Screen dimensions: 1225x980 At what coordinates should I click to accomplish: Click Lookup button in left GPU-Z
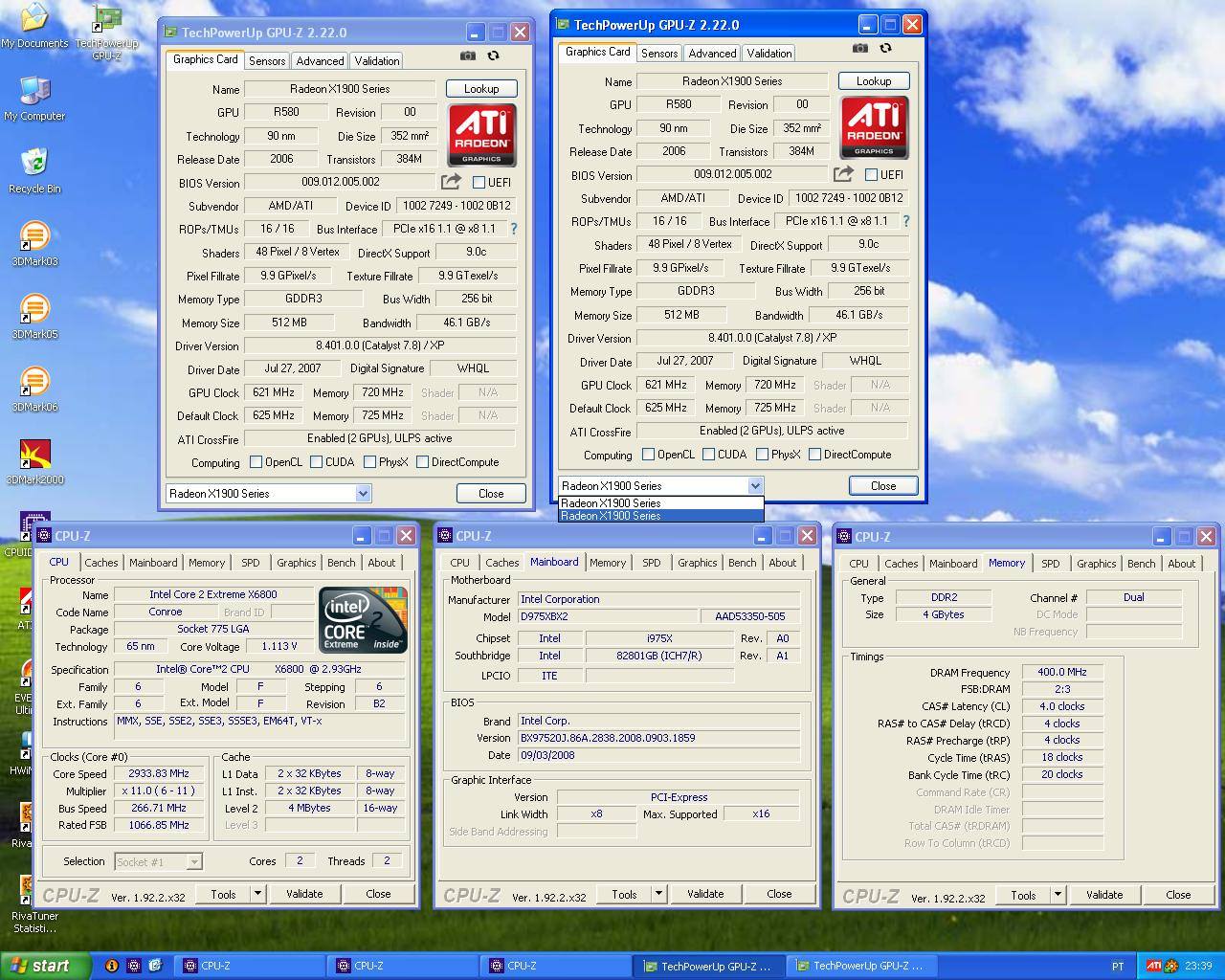481,88
